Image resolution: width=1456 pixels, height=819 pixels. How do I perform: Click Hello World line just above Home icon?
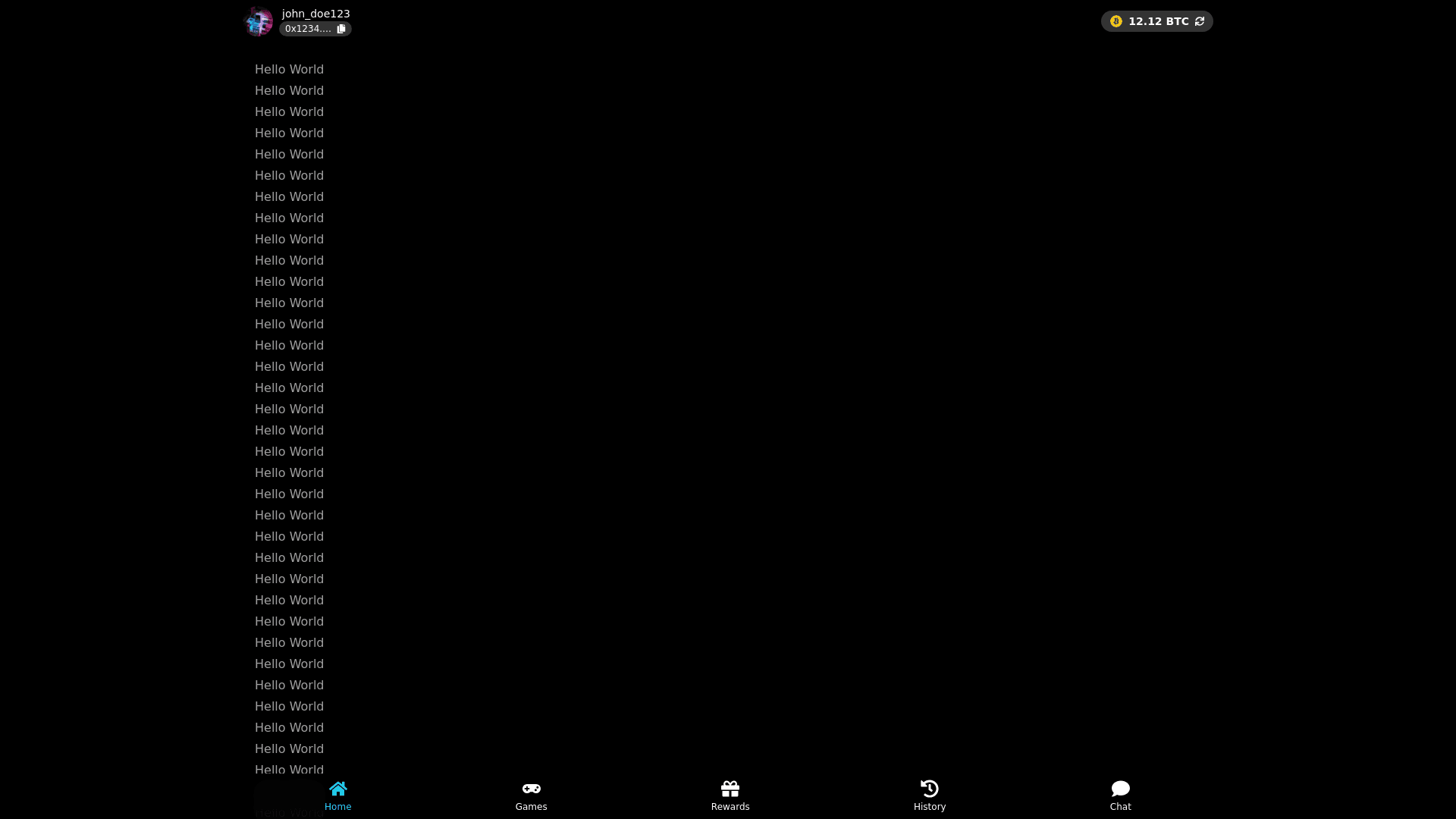point(289,770)
